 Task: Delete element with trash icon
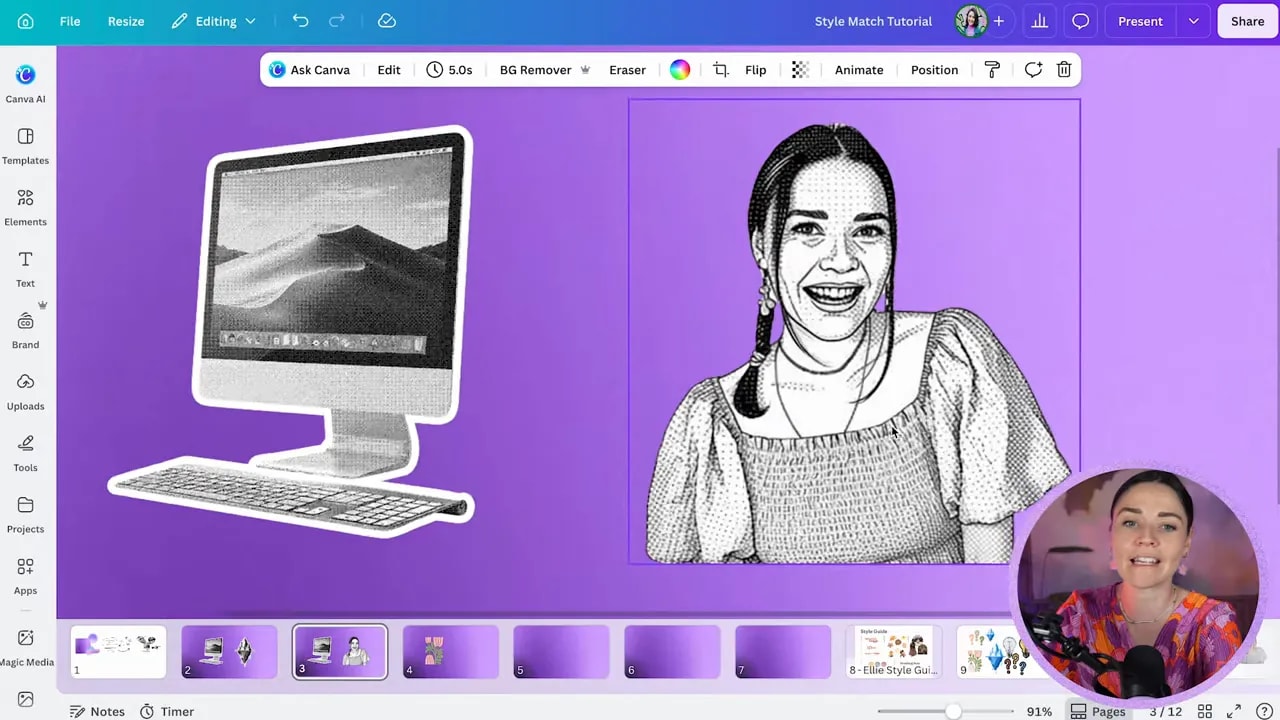[1064, 70]
